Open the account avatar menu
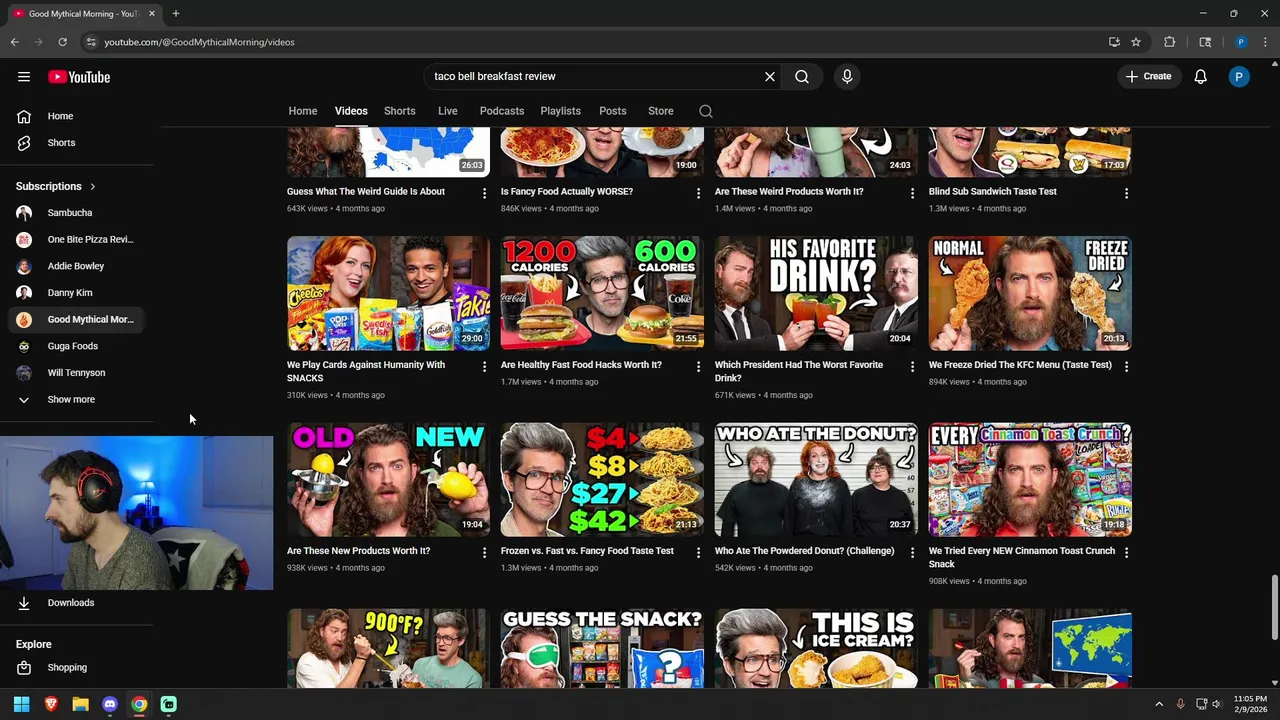This screenshot has width=1280, height=720. pyautogui.click(x=1239, y=77)
